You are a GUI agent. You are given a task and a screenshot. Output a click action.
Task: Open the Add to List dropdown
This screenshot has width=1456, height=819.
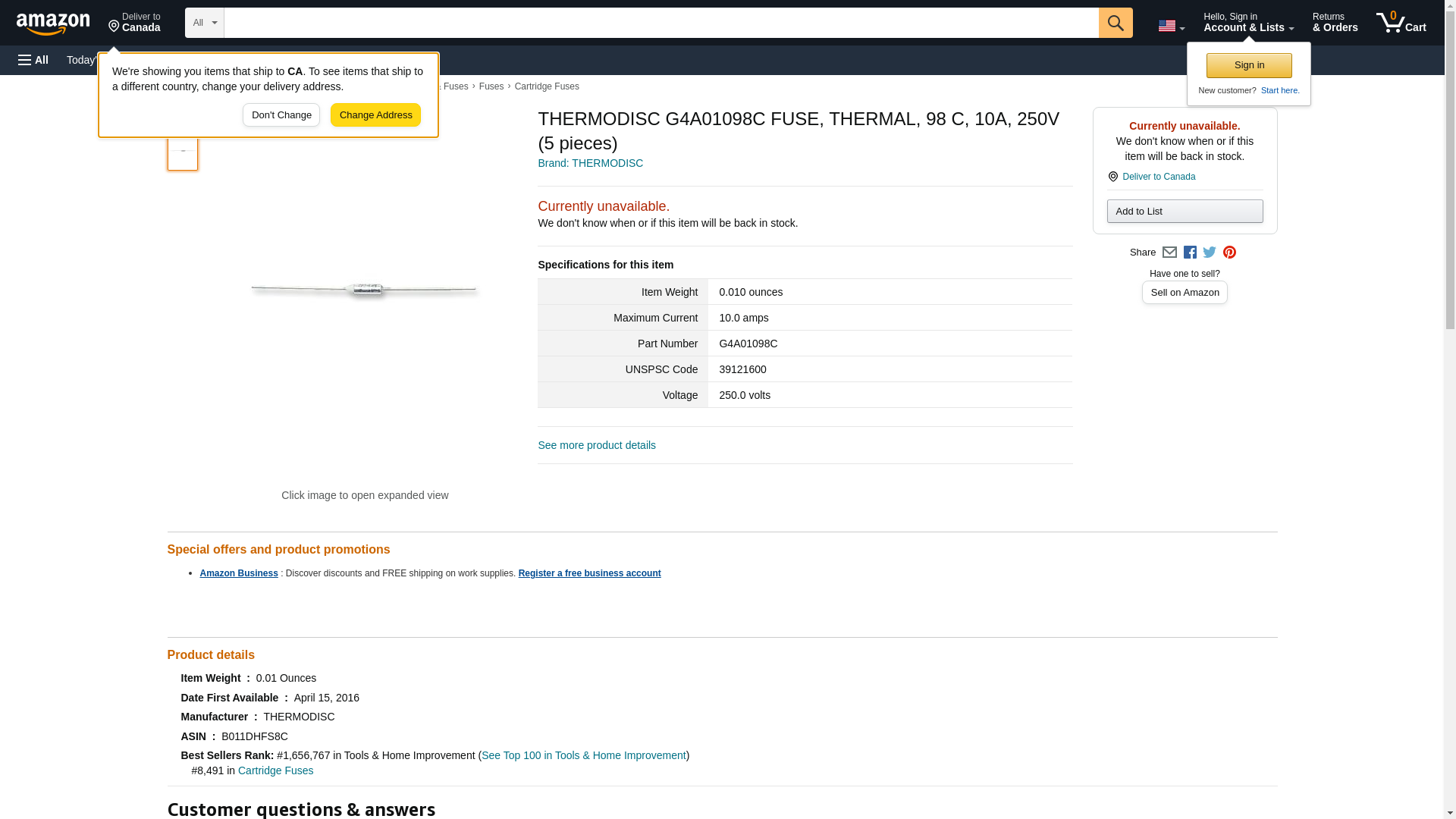click(x=1185, y=212)
